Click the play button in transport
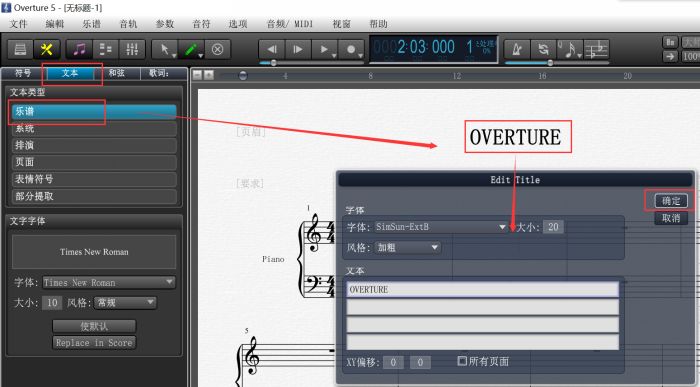Screen dimensions: 700x387 click(x=325, y=49)
